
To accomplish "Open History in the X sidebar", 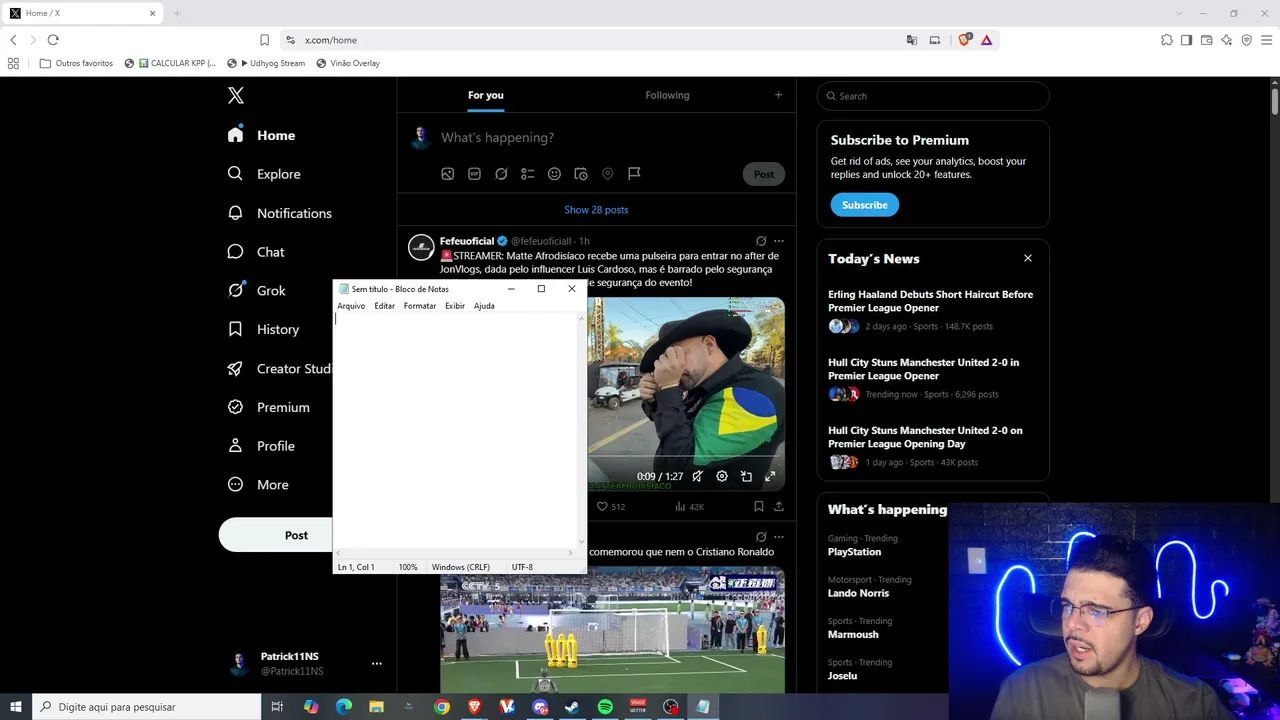I will coord(263,329).
